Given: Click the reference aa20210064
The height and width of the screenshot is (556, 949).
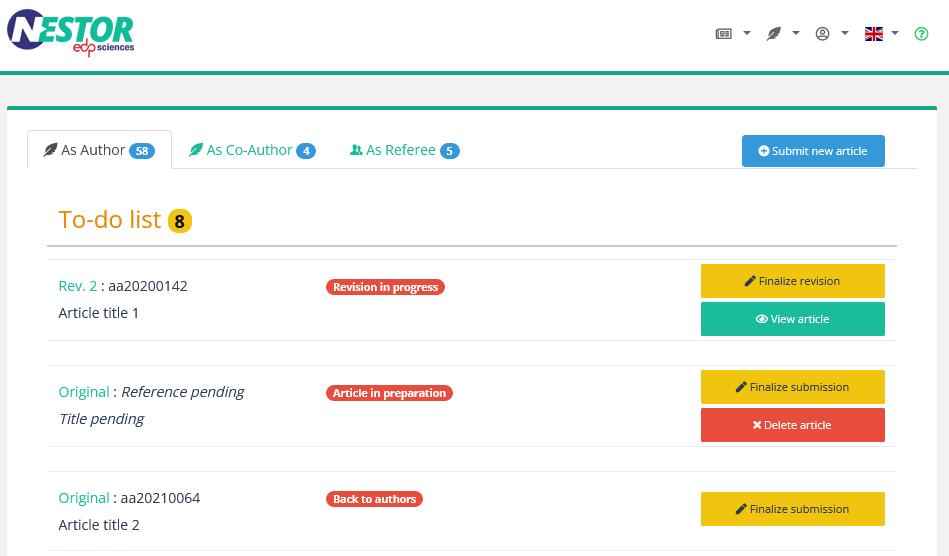Looking at the screenshot, I should (160, 498).
